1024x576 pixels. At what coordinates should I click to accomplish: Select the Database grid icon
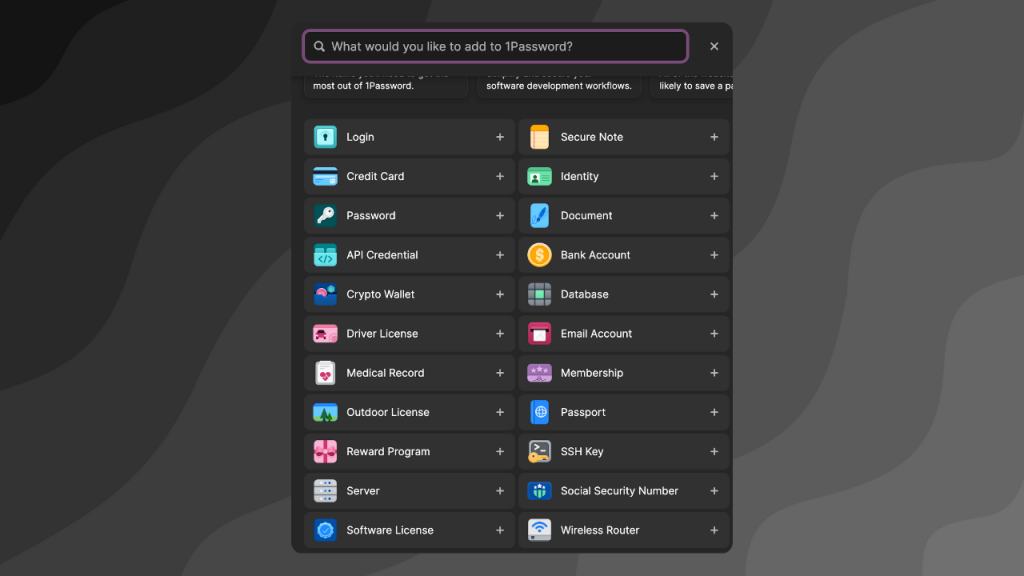coord(539,294)
